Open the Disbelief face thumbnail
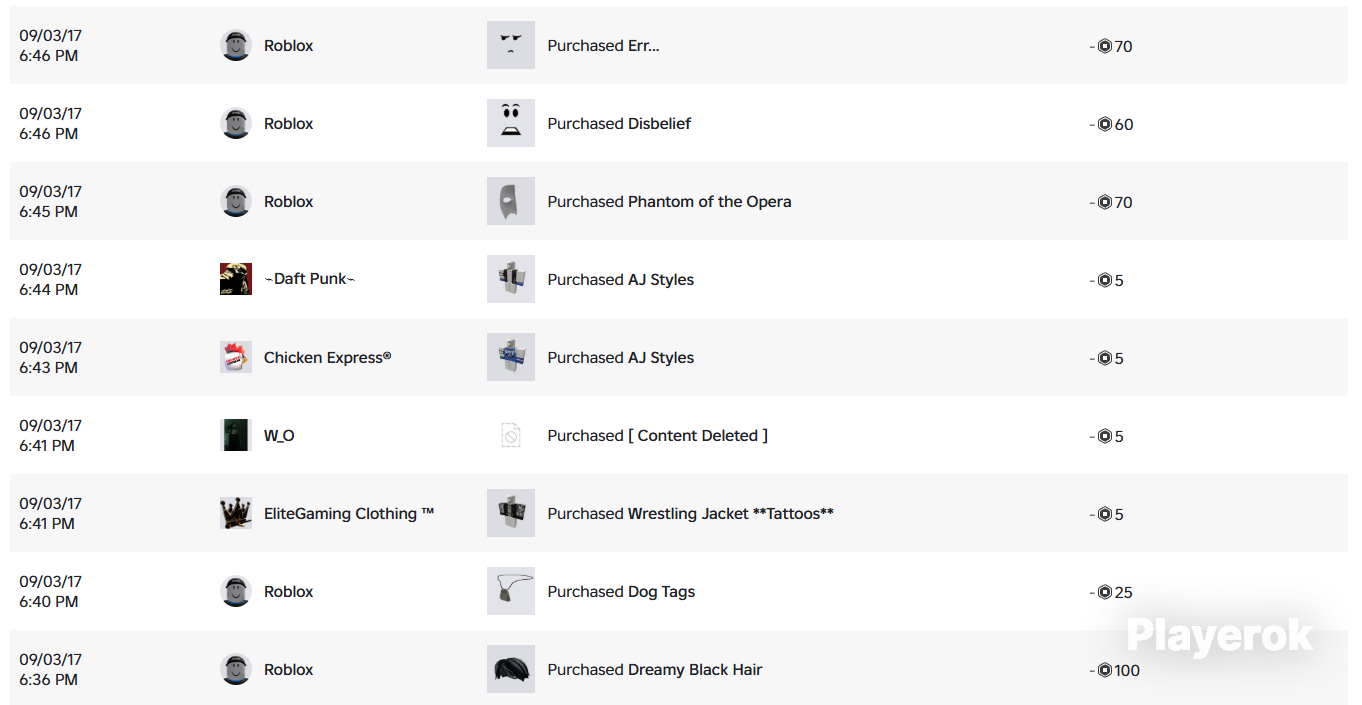This screenshot has width=1362, height=705. coord(511,123)
